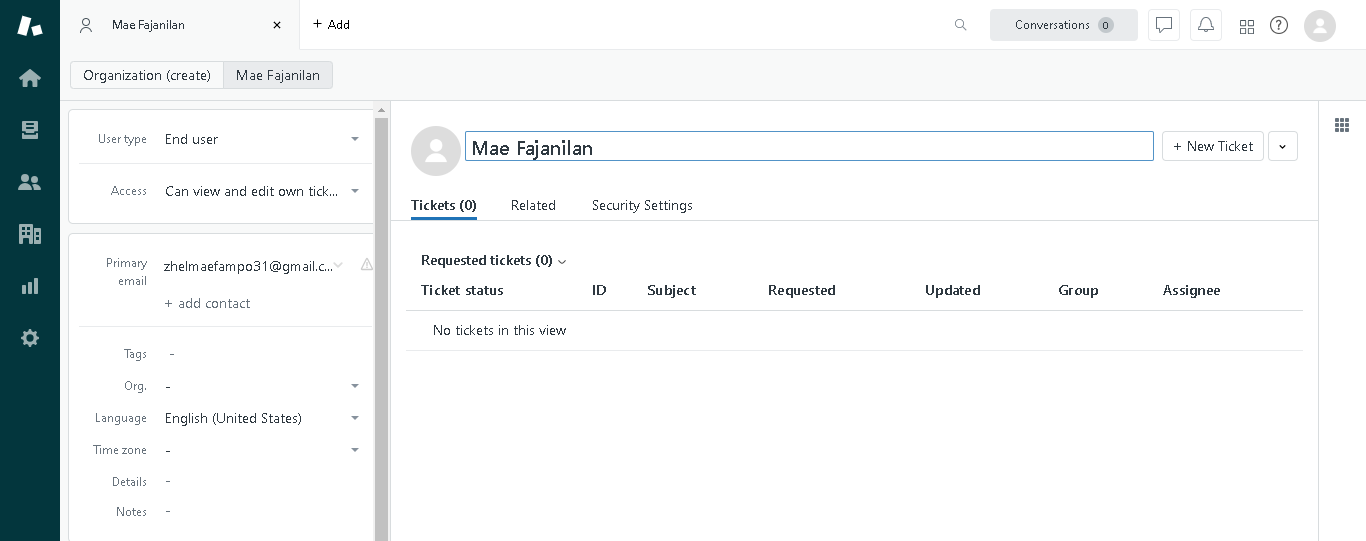Open the chat bubble icon
The width and height of the screenshot is (1366, 541).
coord(1164,25)
